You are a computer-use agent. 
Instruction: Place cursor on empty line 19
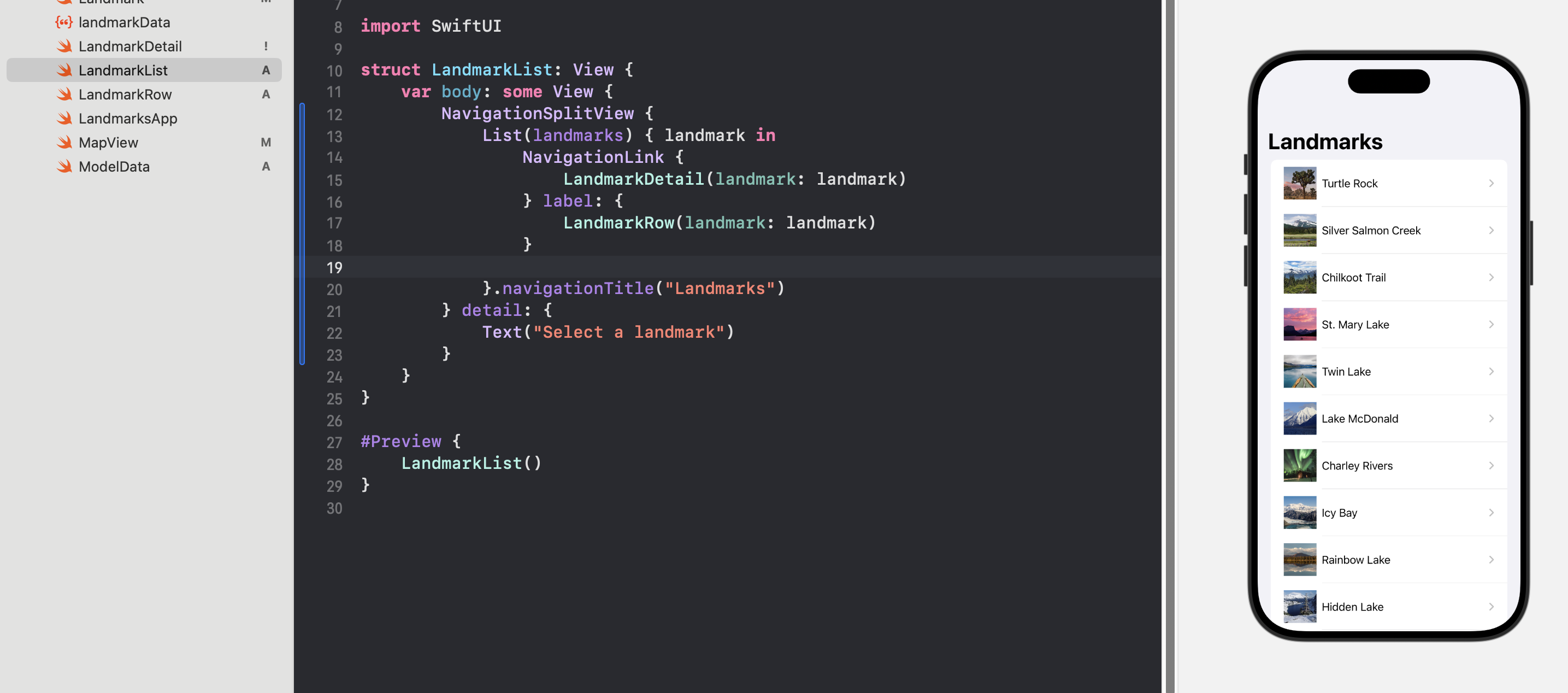coord(670,267)
